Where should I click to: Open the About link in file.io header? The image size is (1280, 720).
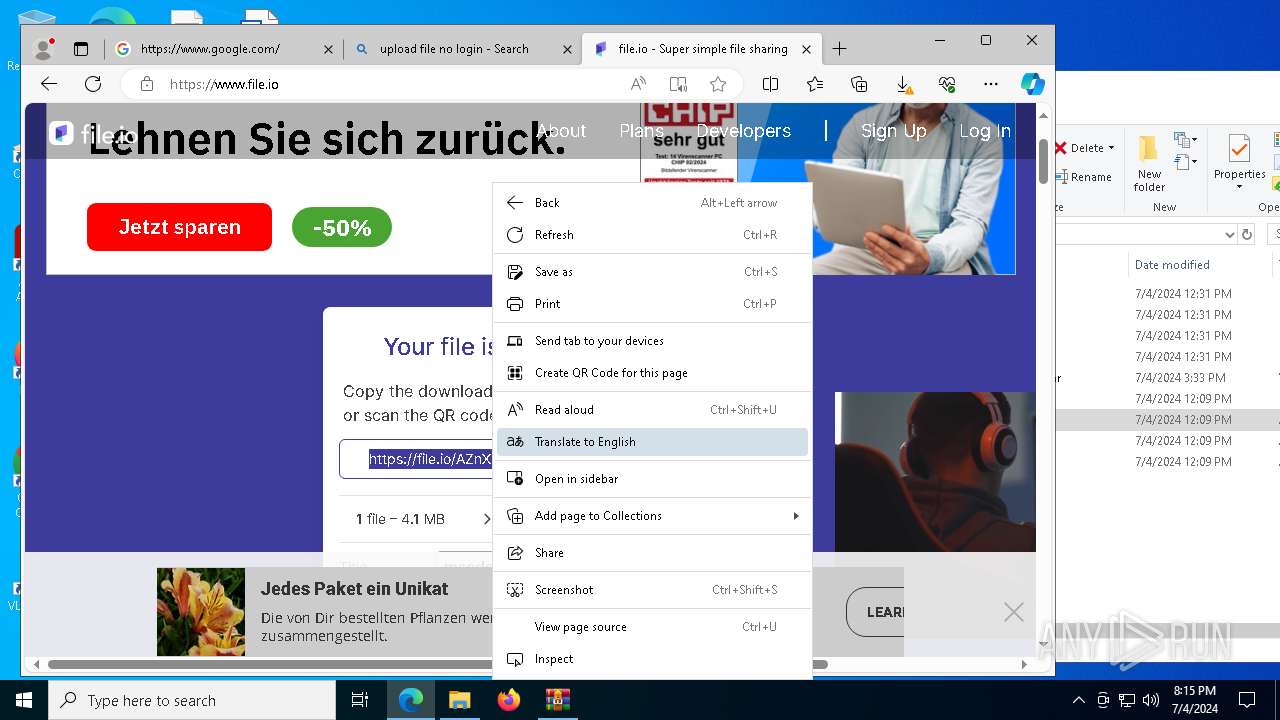pos(561,131)
